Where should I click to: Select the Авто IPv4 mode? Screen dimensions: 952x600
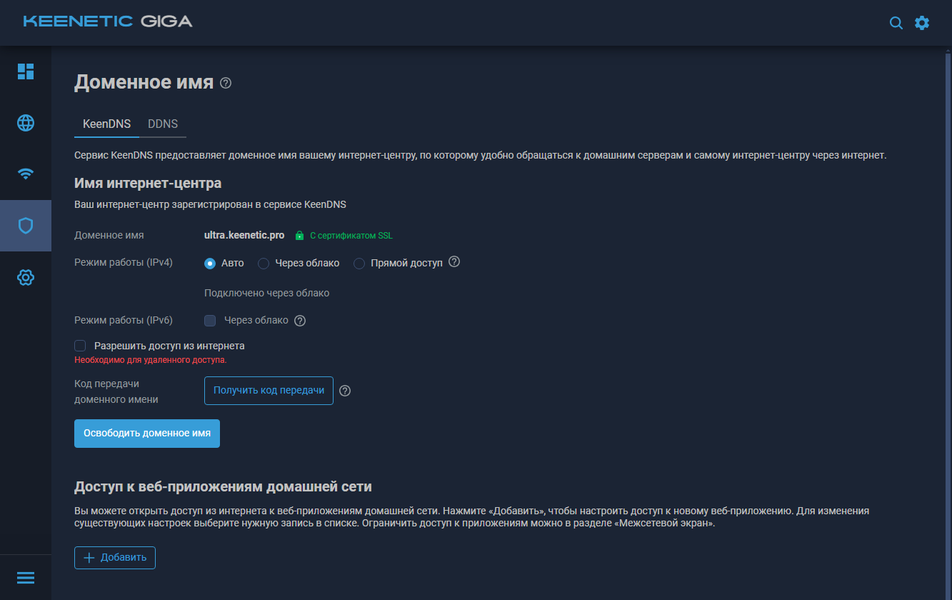click(x=210, y=263)
